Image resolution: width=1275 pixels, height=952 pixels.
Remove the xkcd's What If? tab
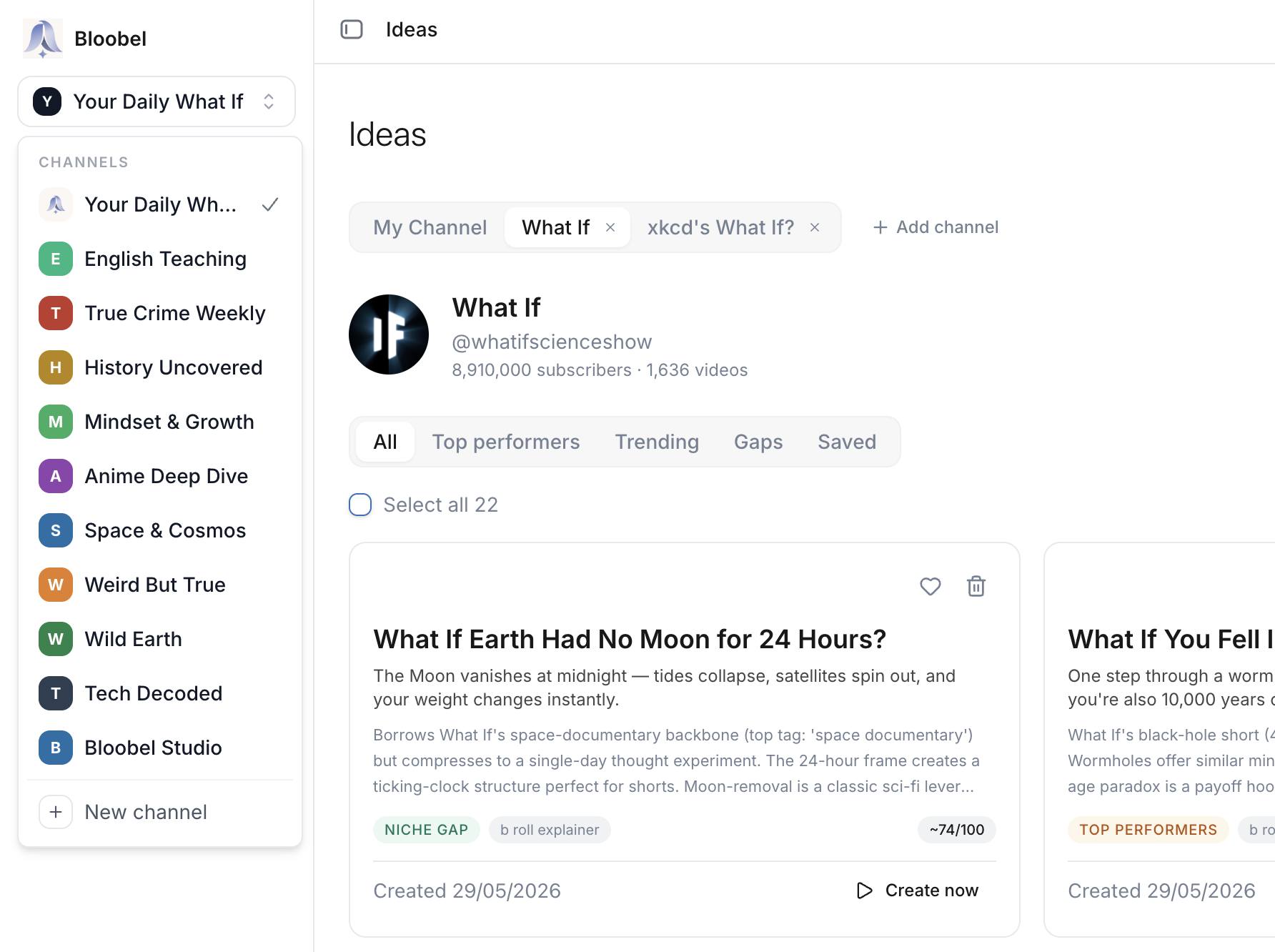815,227
